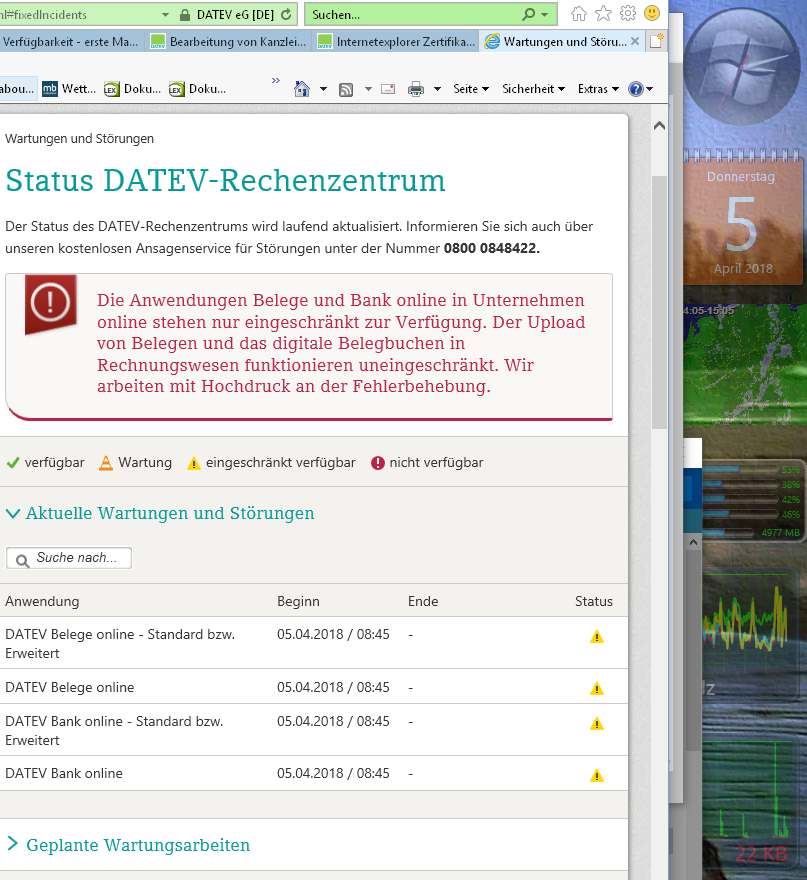Click the browser Home icon in the address bar row
This screenshot has width=807, height=880.
tap(578, 14)
